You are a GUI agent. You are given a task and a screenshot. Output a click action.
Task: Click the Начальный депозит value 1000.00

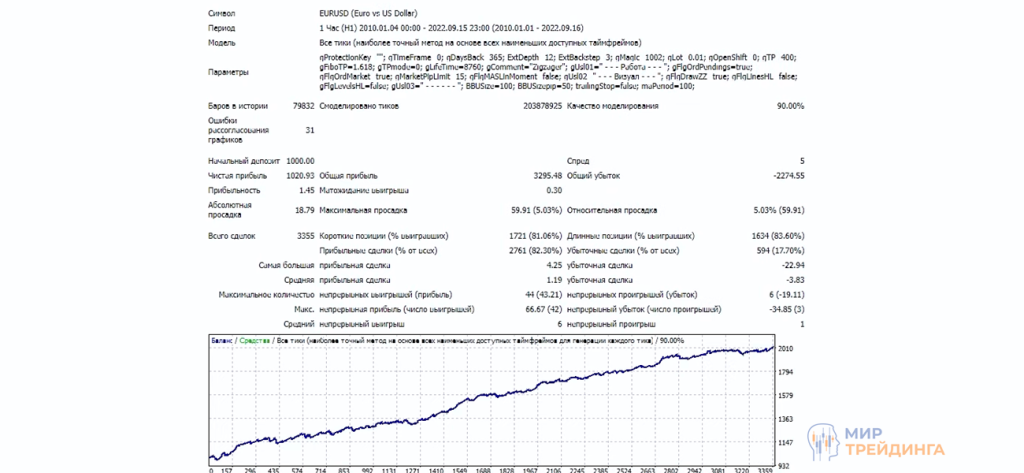299,160
